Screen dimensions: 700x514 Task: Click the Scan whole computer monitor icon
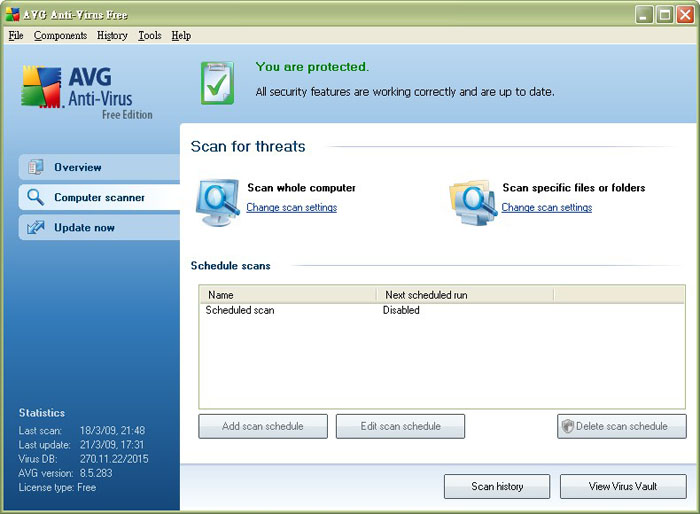pos(217,199)
